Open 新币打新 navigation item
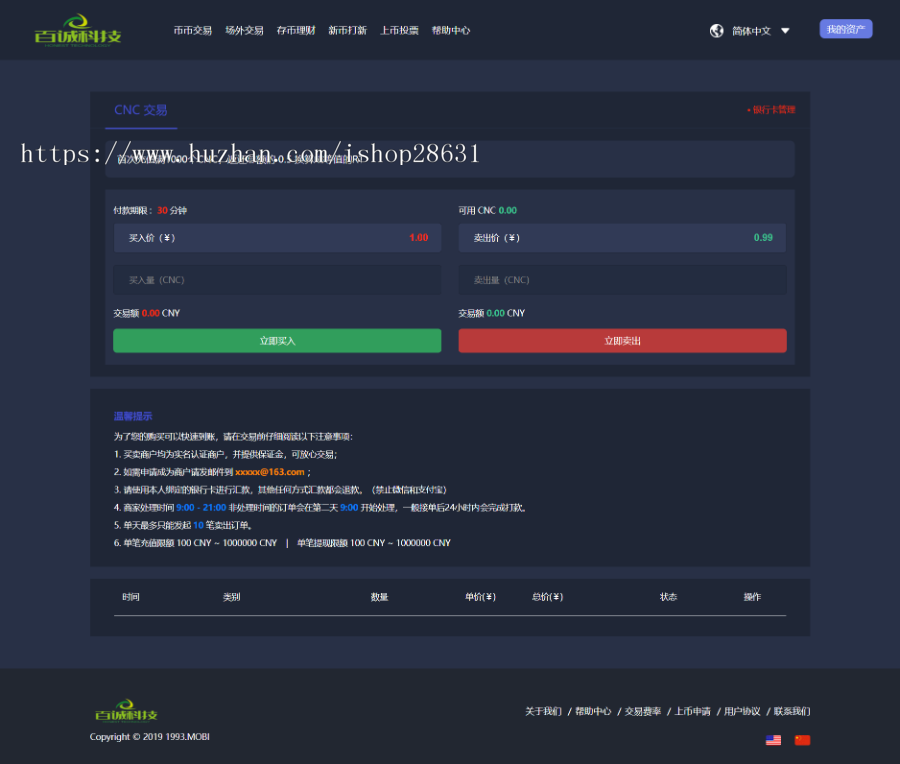 pyautogui.click(x=347, y=30)
